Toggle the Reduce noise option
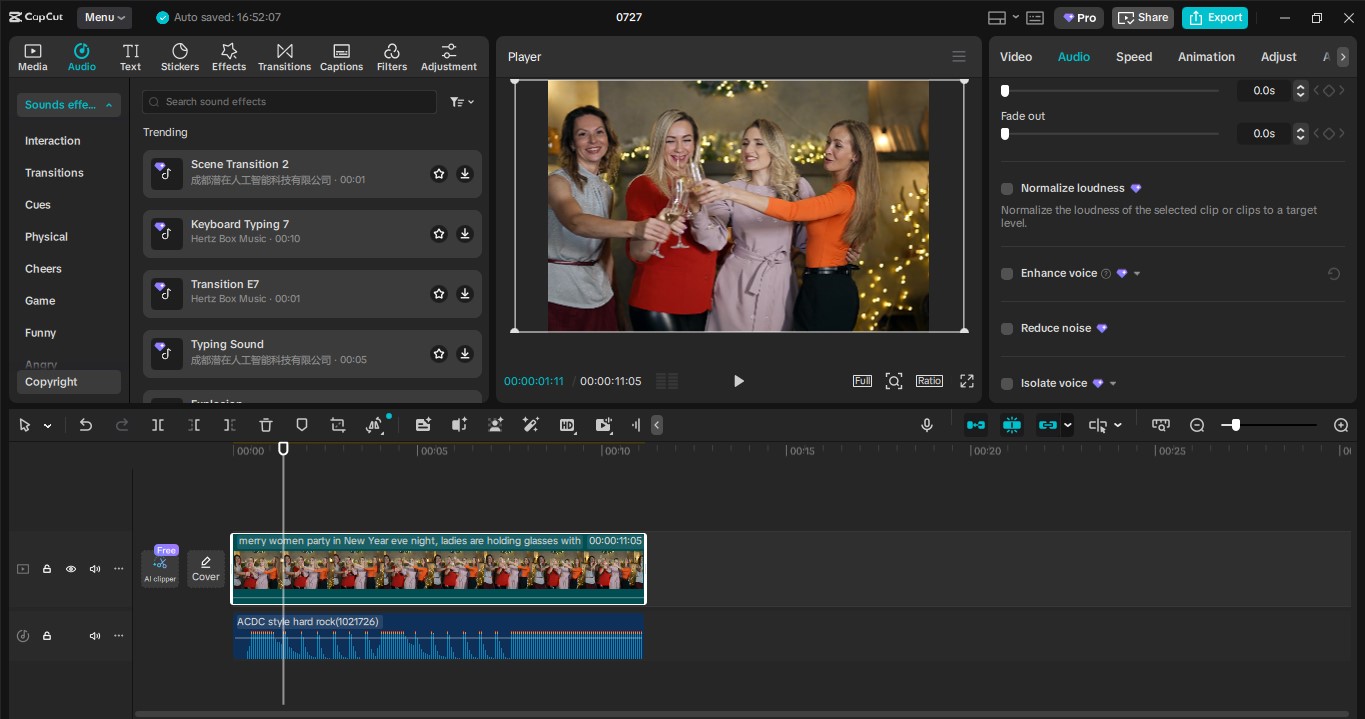Image resolution: width=1365 pixels, height=719 pixels. [x=1006, y=328]
